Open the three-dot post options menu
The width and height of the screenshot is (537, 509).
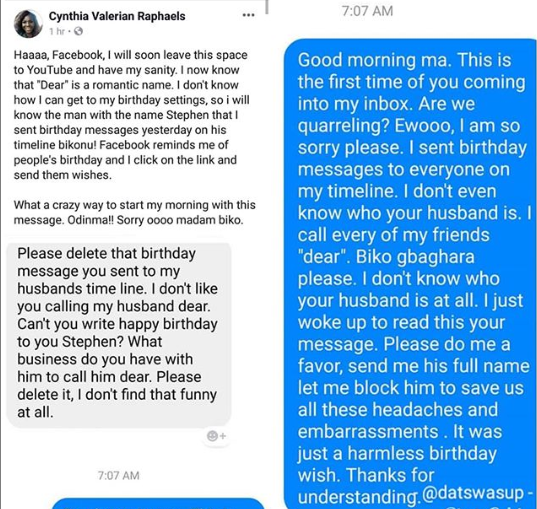(248, 15)
